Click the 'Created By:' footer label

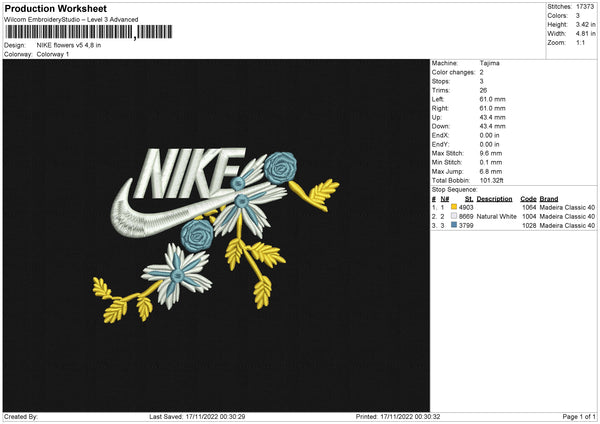[x=21, y=416]
